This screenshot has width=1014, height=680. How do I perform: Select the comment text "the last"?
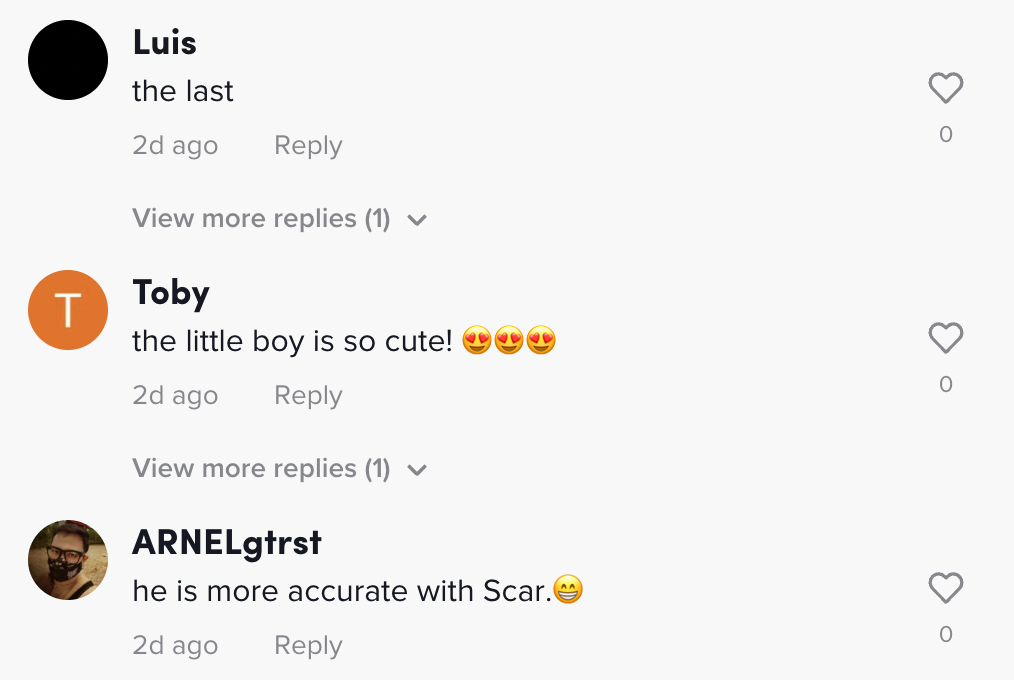[183, 92]
